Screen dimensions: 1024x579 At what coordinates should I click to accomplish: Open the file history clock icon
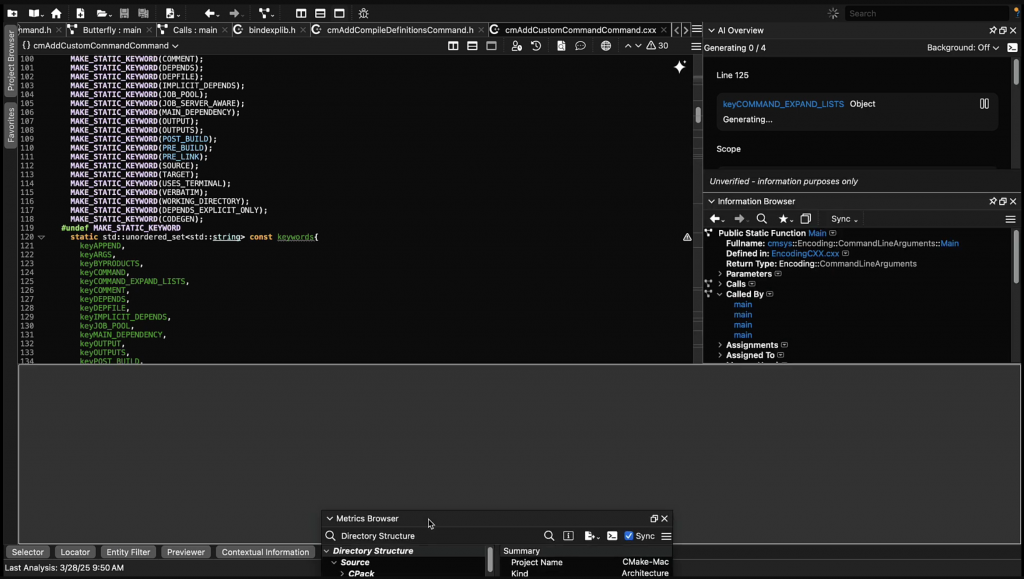(536, 46)
